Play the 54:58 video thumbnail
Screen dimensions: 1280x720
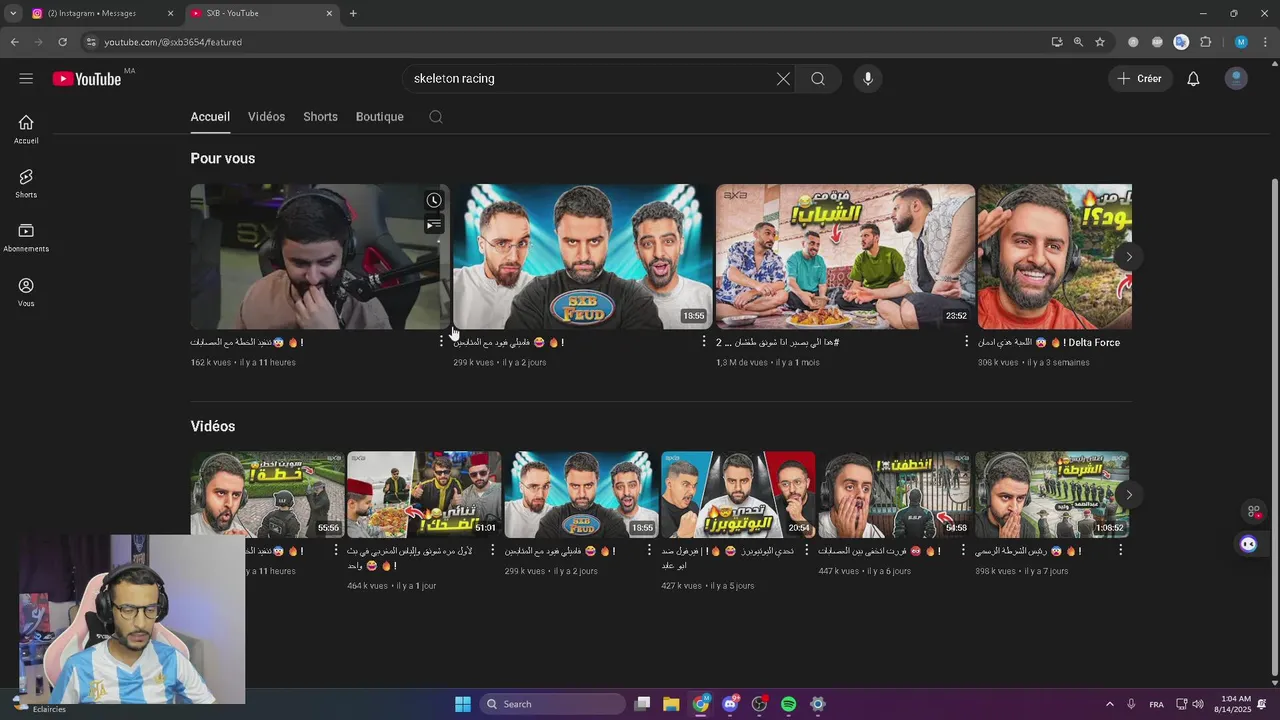pos(895,495)
